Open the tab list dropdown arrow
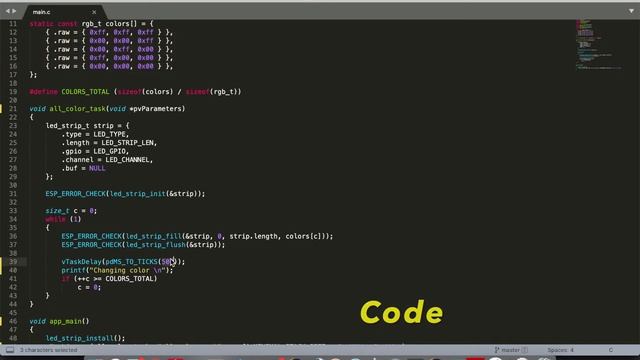This screenshot has height=360, width=640. [x=631, y=11]
